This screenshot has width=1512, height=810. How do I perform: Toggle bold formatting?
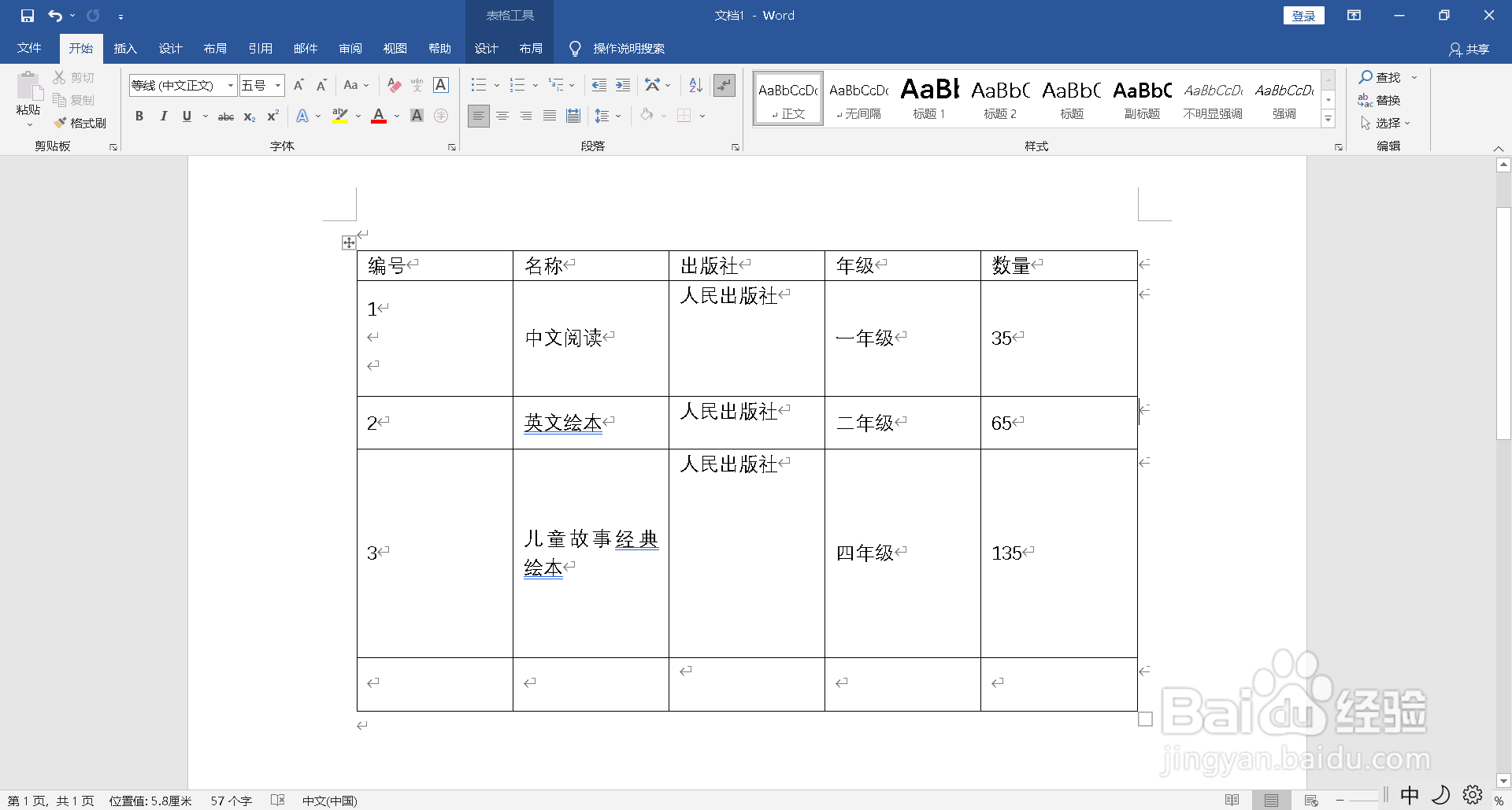pyautogui.click(x=139, y=116)
